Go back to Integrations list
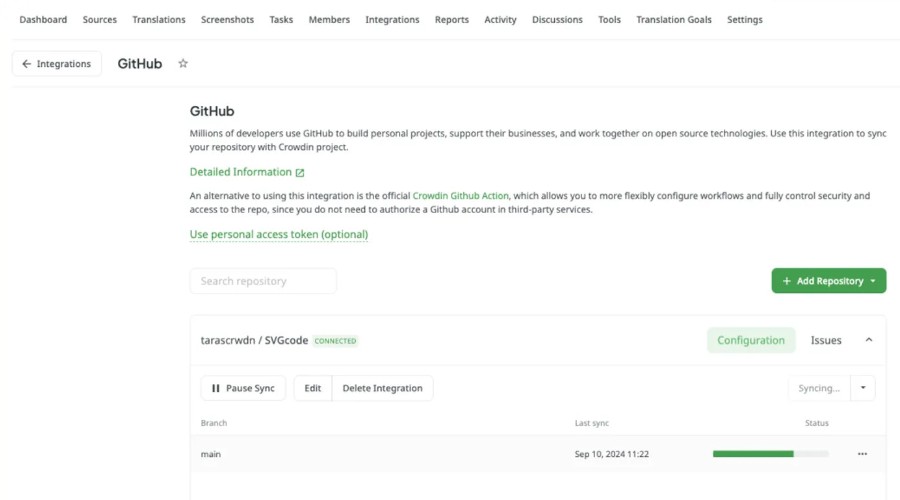 [56, 64]
